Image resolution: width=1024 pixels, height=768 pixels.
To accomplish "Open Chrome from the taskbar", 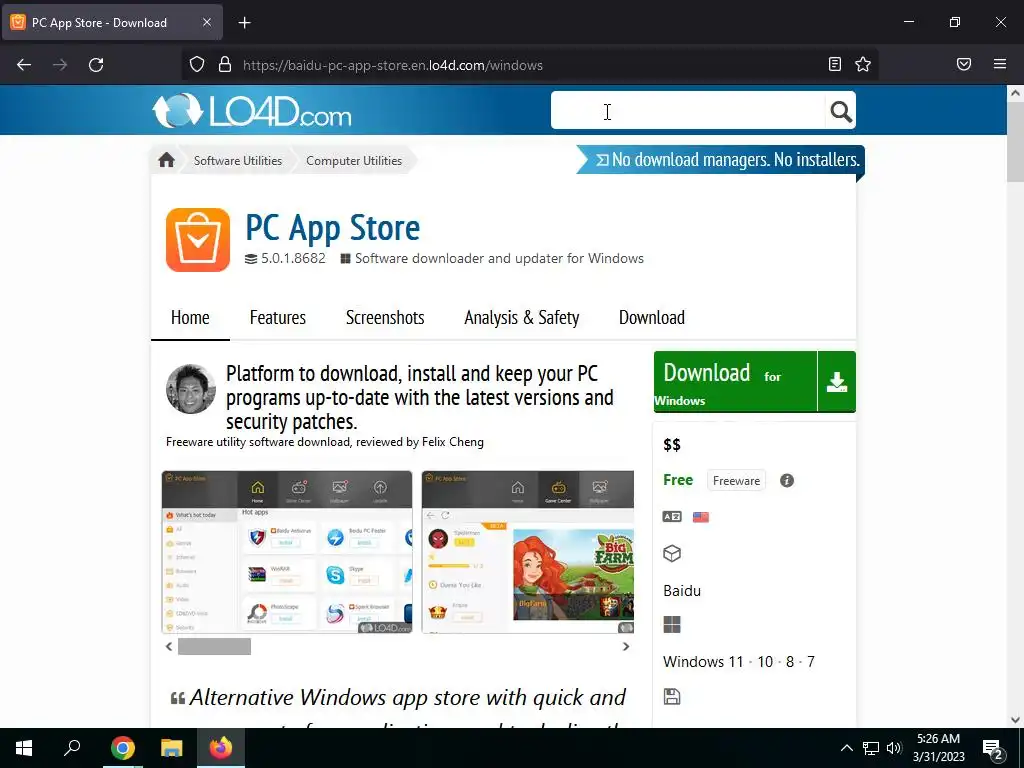I will click(x=123, y=748).
